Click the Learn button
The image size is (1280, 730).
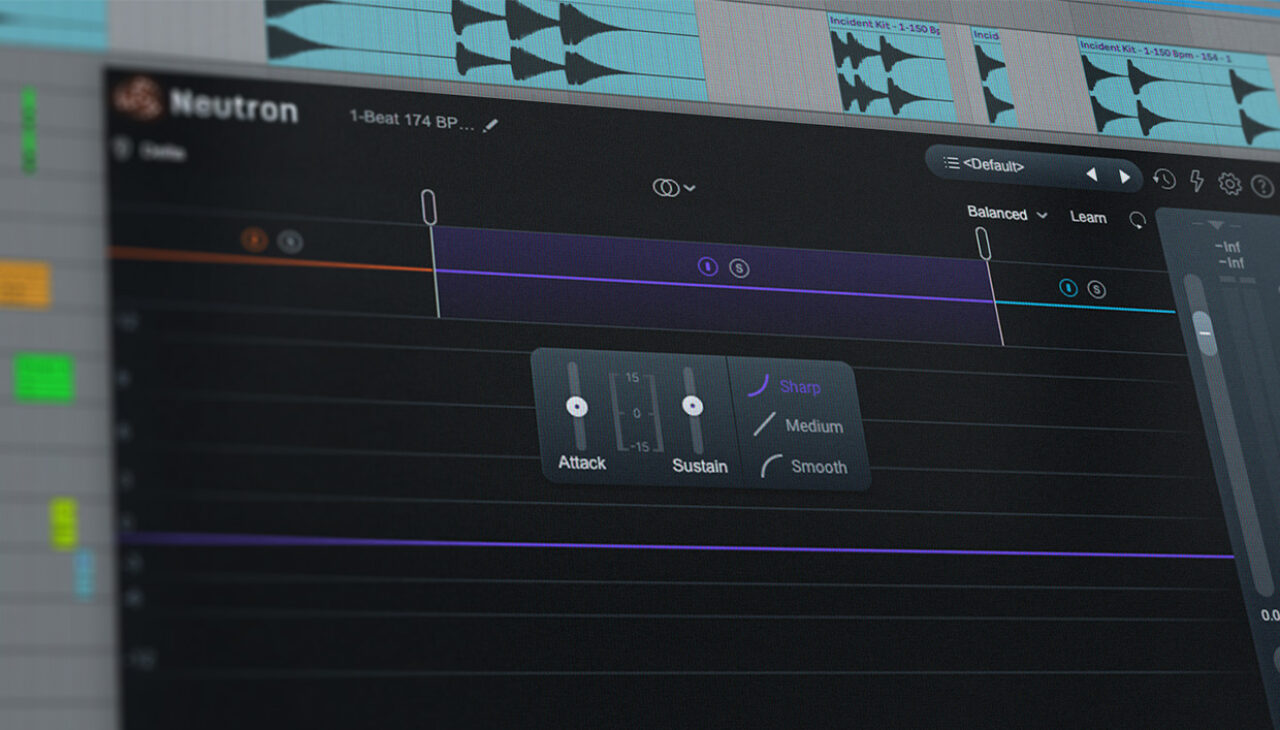[1089, 217]
